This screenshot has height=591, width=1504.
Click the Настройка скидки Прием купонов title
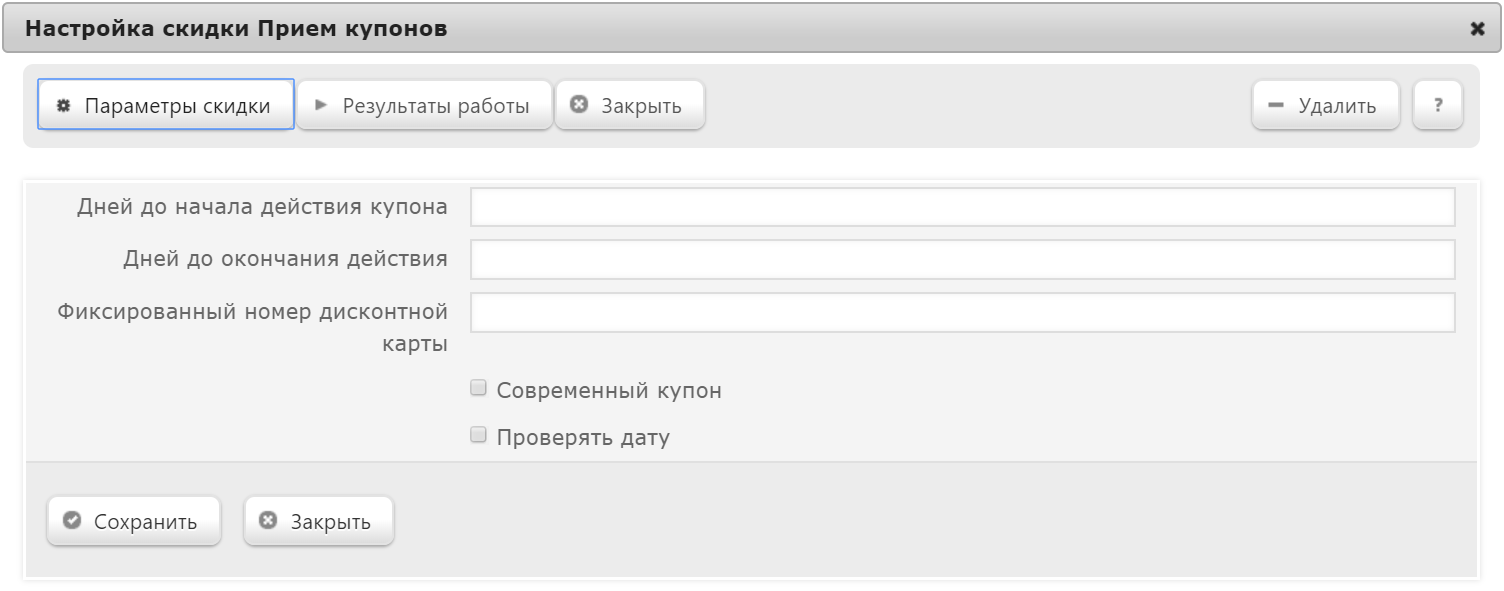(x=236, y=29)
